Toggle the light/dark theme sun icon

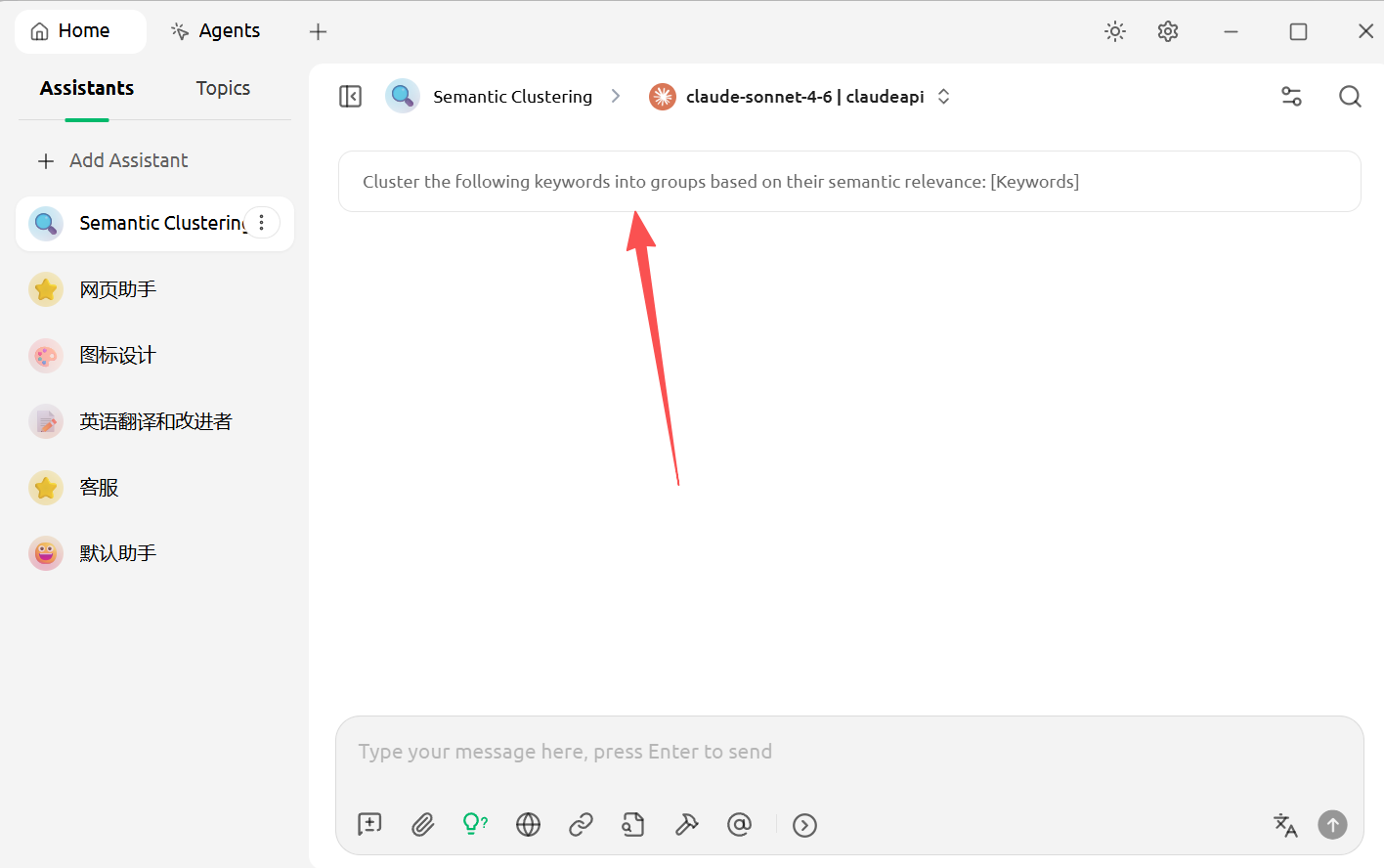tap(1115, 31)
